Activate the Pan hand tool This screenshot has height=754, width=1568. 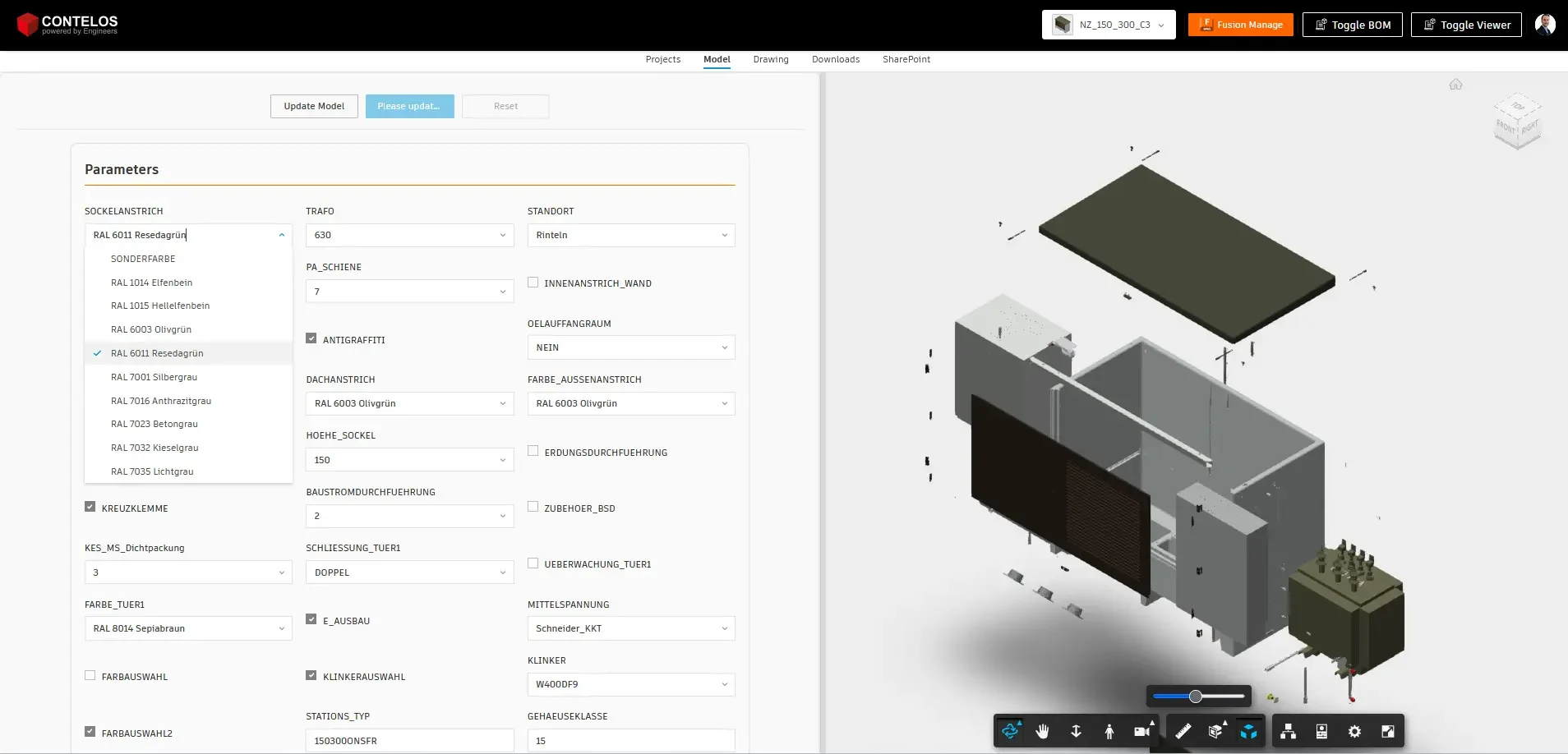pyautogui.click(x=1044, y=731)
